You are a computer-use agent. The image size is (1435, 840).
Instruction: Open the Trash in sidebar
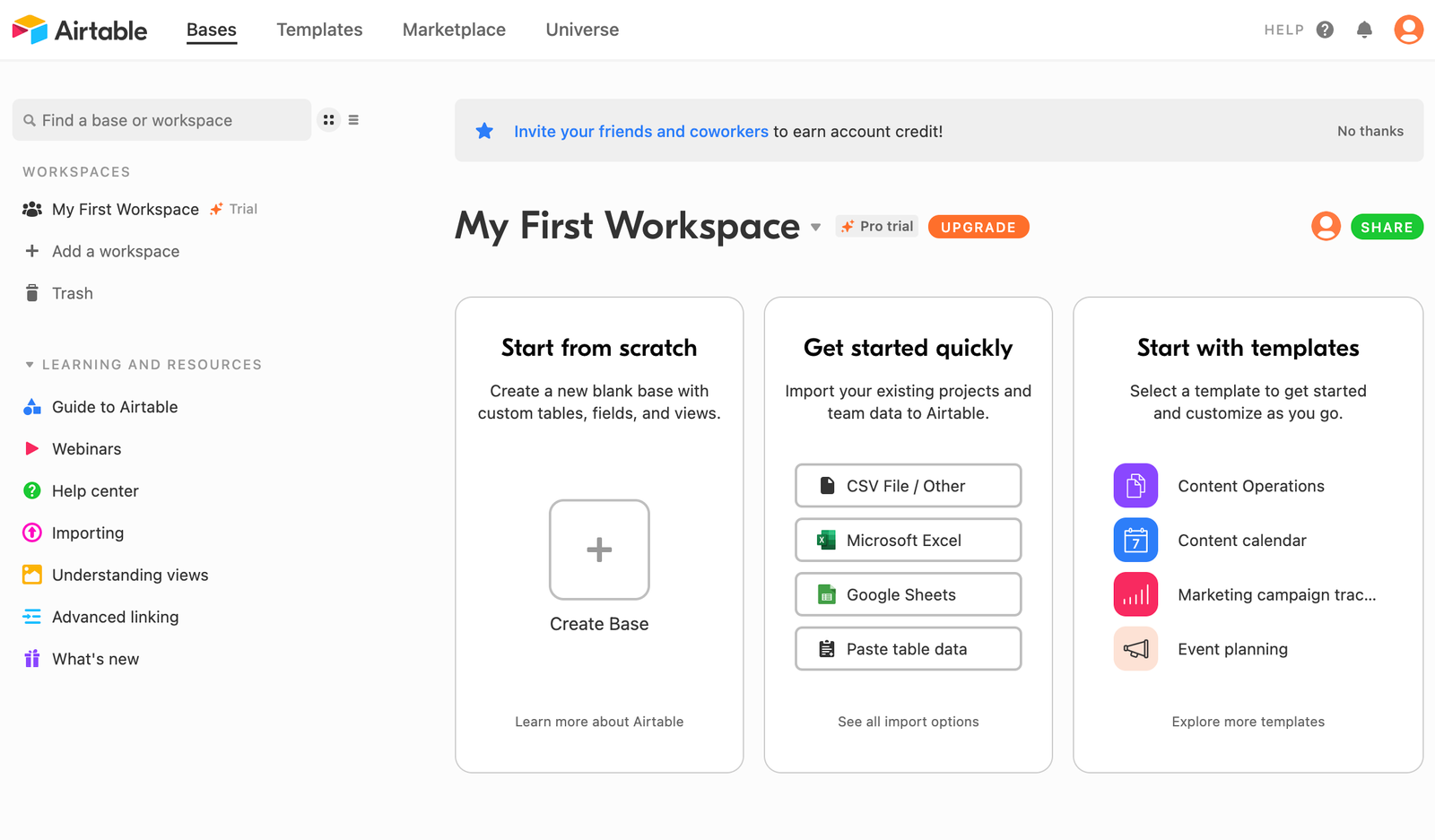point(72,293)
